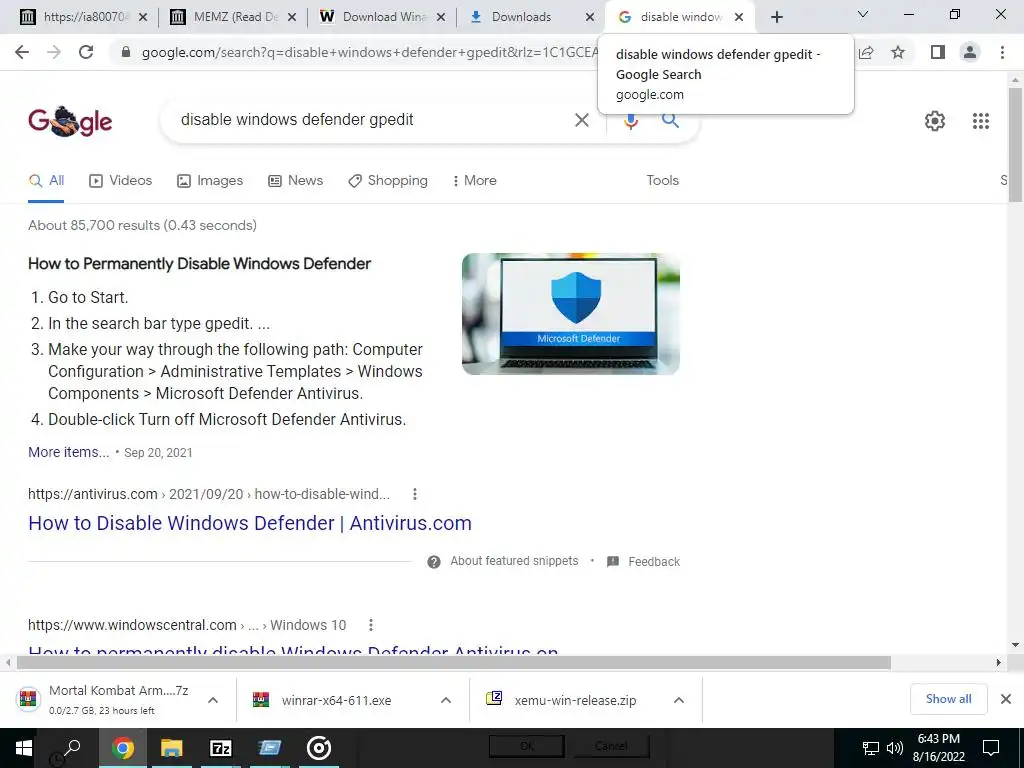Reload the current page
Viewport: 1024px width, 768px height.
point(86,52)
